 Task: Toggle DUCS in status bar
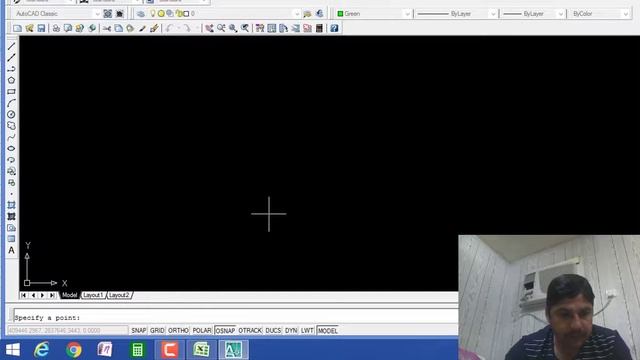273,331
